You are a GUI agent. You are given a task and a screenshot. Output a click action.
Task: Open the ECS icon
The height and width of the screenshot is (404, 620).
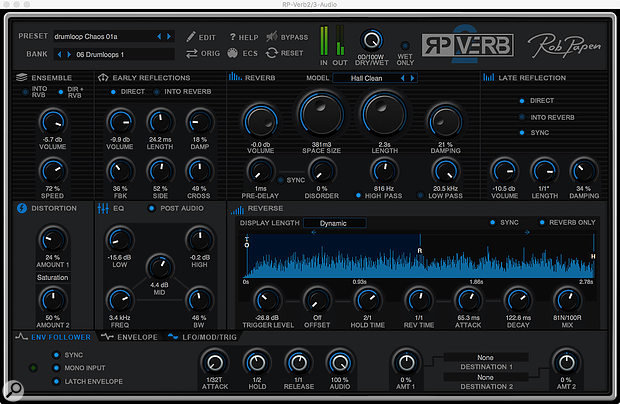[232, 53]
